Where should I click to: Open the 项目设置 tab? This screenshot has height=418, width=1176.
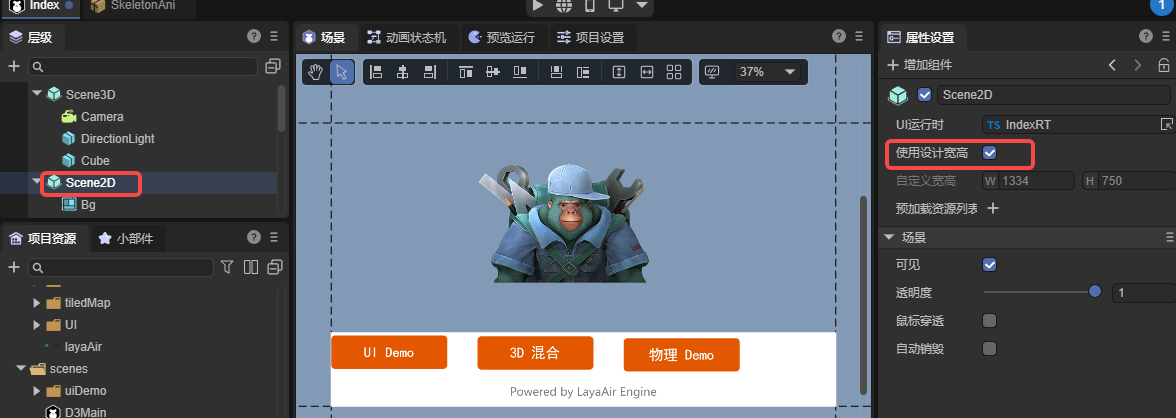590,38
